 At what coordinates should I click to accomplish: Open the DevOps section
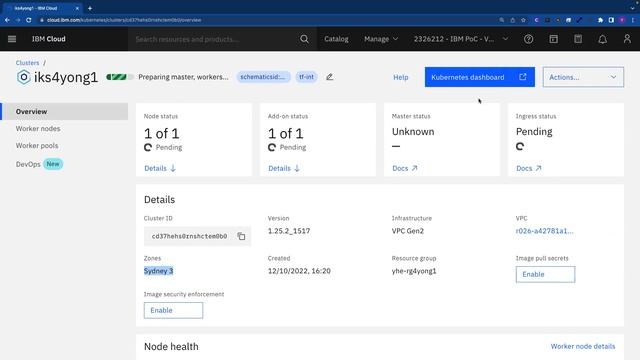coord(28,164)
